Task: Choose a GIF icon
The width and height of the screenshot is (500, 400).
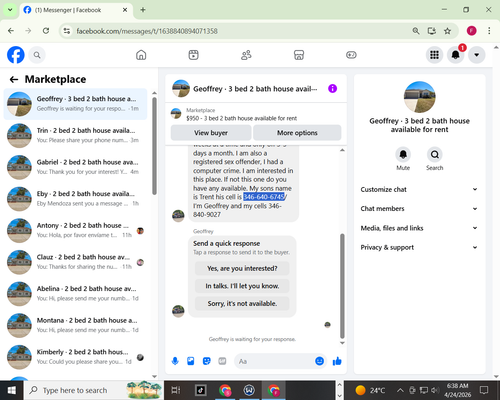Action: pos(222,361)
